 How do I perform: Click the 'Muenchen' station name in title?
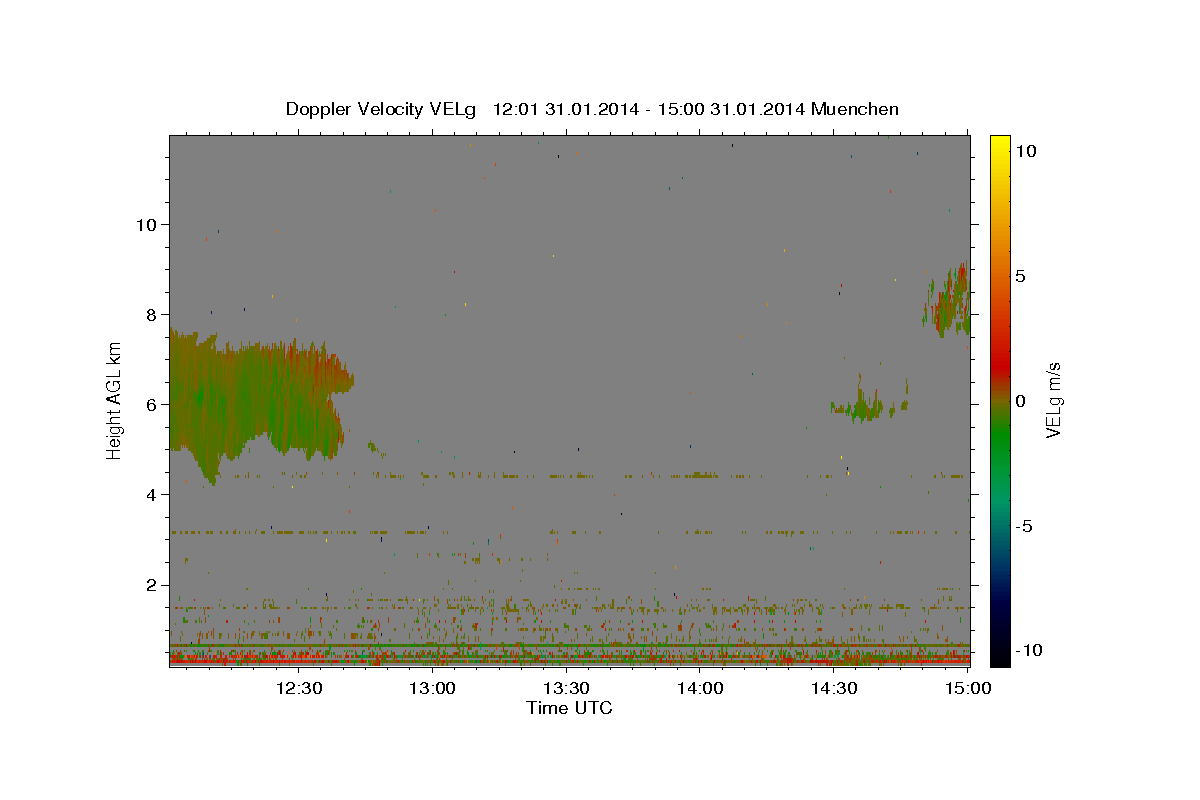click(856, 109)
